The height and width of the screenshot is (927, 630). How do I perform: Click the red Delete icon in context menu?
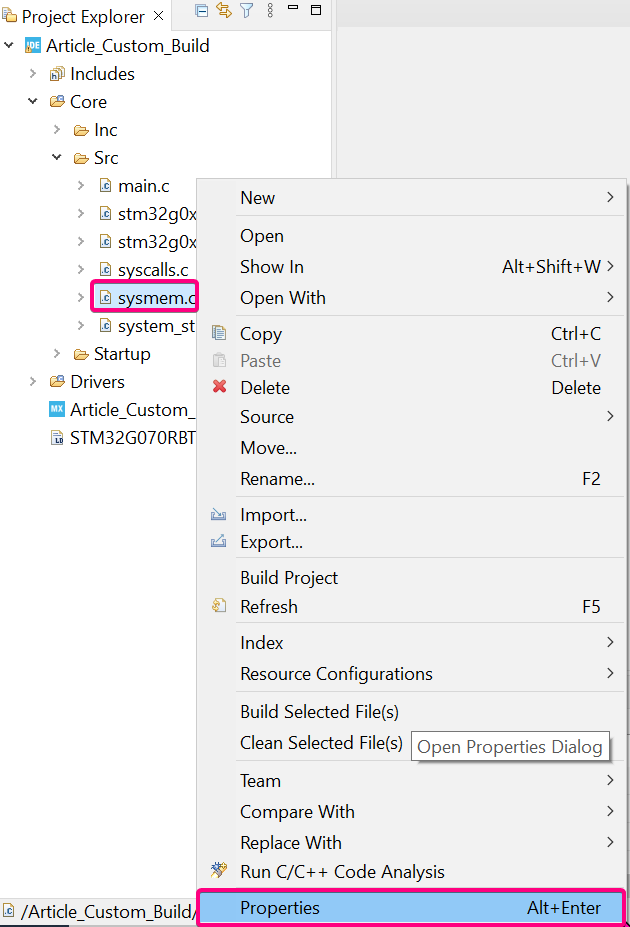coord(220,387)
